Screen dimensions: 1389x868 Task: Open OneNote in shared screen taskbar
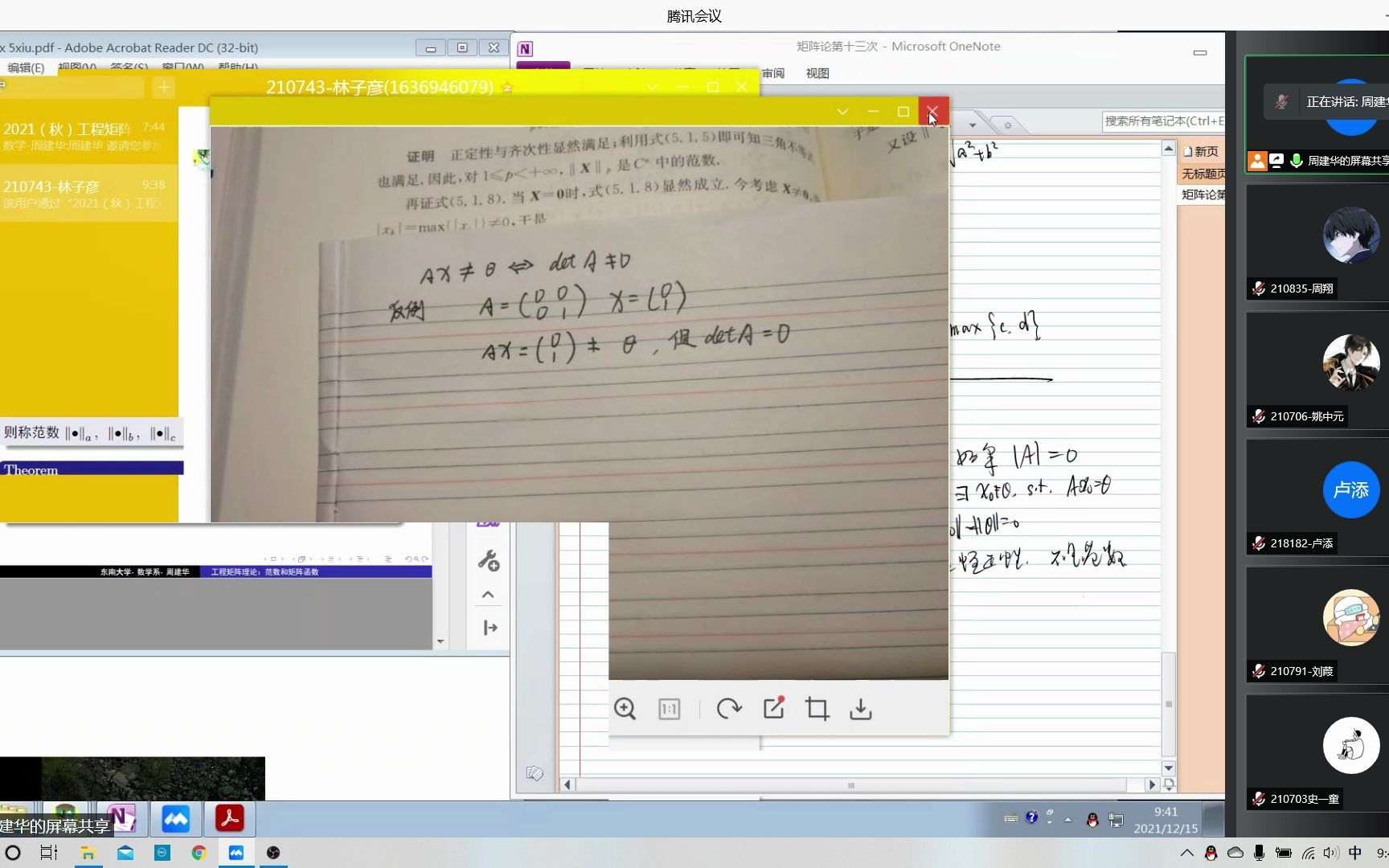[x=121, y=818]
